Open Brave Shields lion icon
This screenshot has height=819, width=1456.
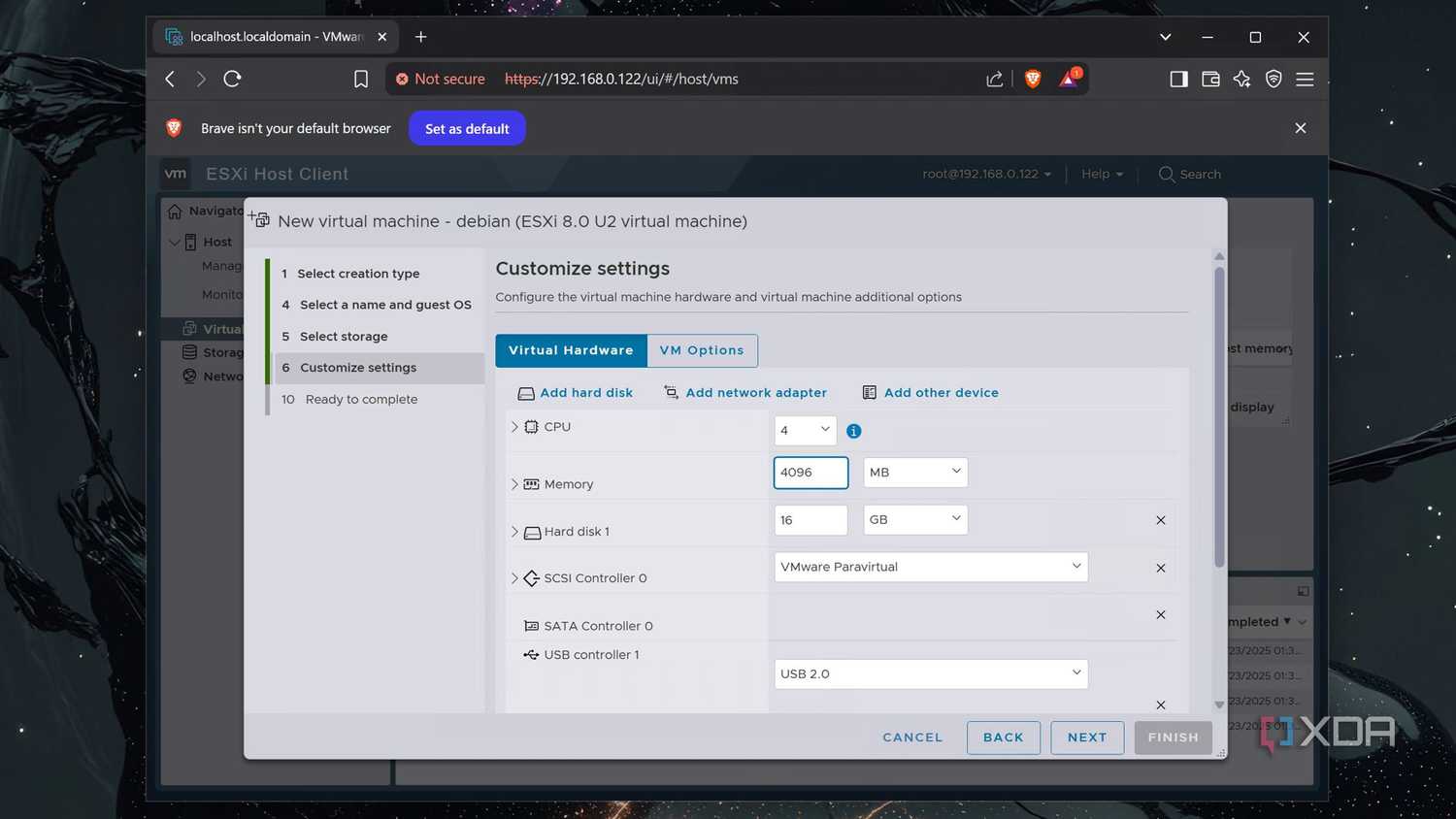pyautogui.click(x=1033, y=80)
